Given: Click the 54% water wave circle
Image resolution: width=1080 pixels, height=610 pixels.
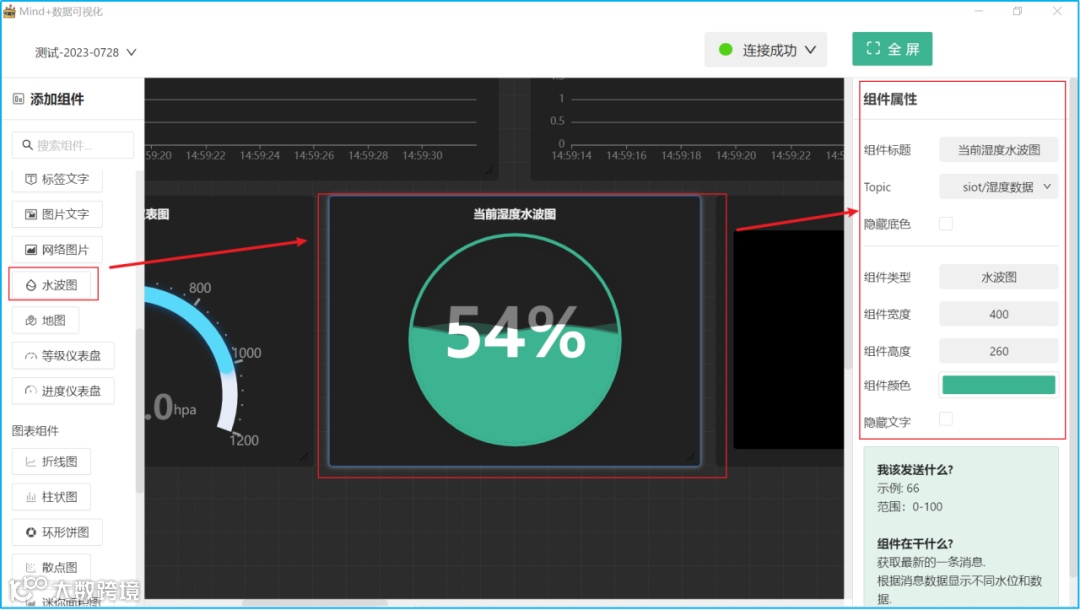Looking at the screenshot, I should point(515,339).
